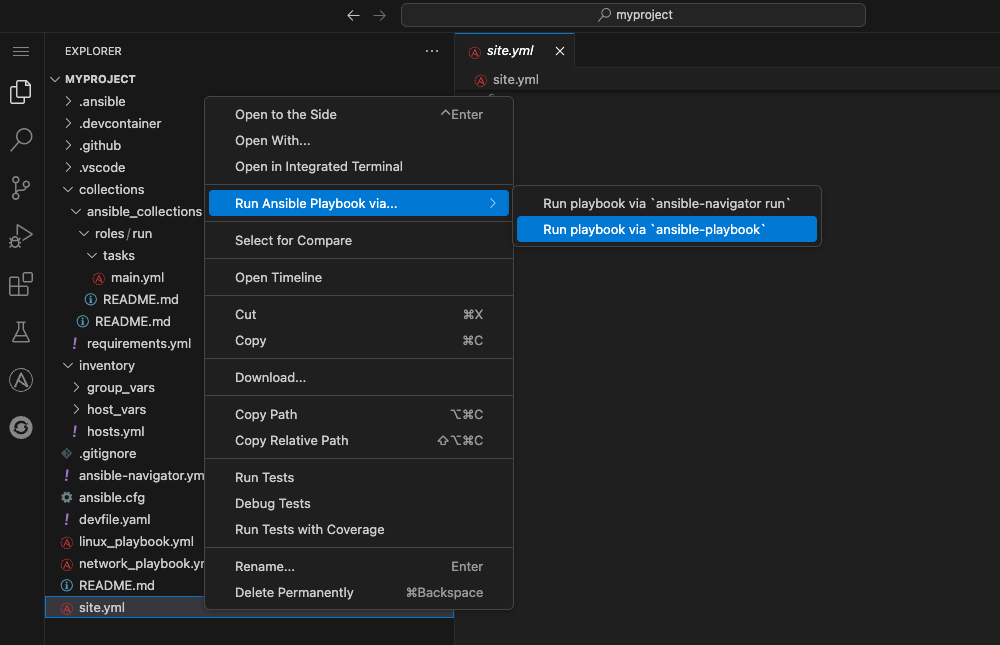Go back with the left arrow
1000x645 pixels.
[353, 15]
